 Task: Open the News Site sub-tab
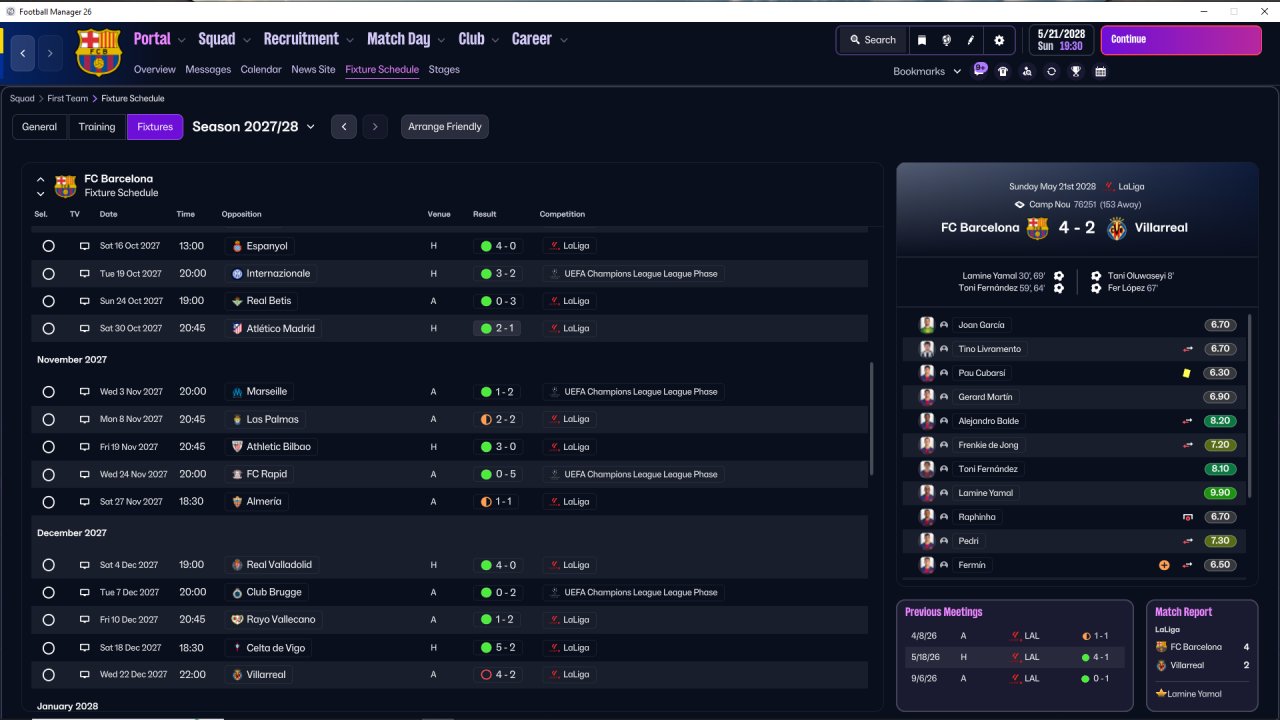click(313, 70)
